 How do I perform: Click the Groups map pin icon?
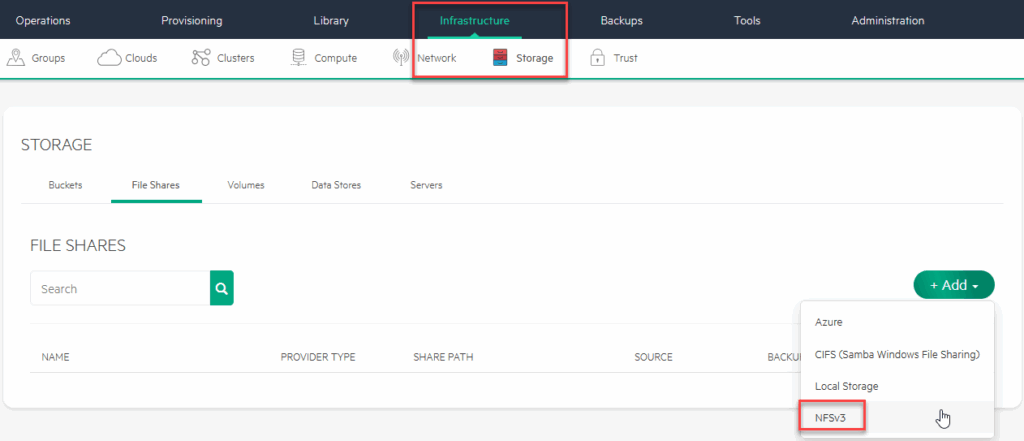(15, 58)
